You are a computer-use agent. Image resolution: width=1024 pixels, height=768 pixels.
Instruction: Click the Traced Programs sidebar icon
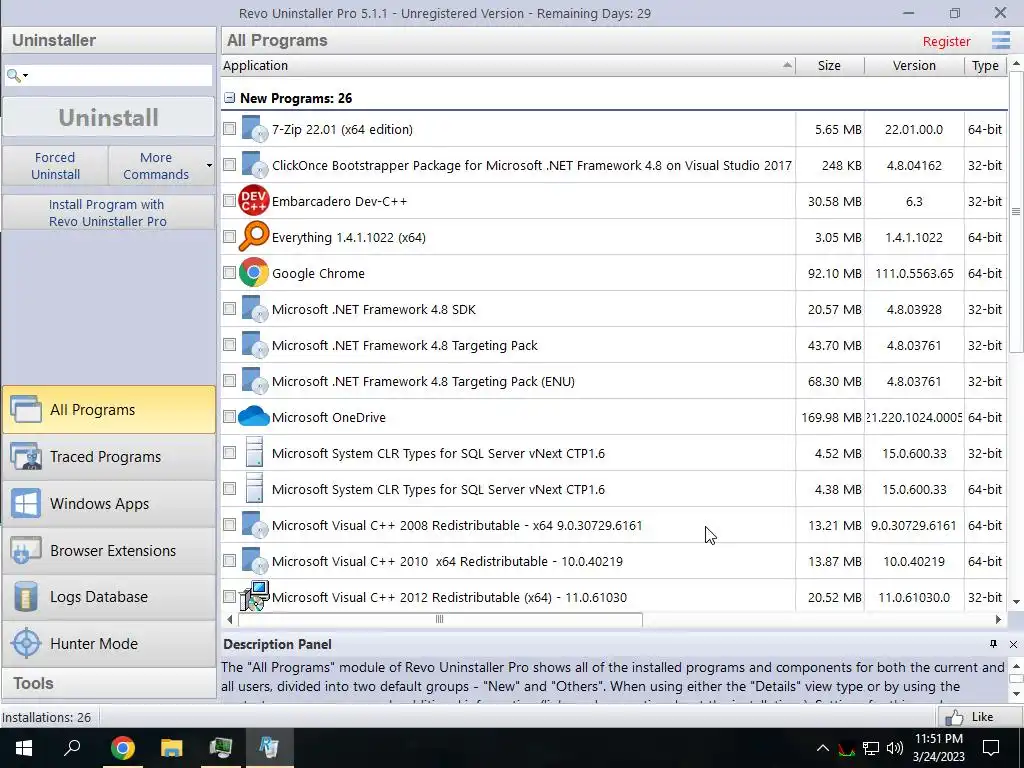(x=26, y=456)
